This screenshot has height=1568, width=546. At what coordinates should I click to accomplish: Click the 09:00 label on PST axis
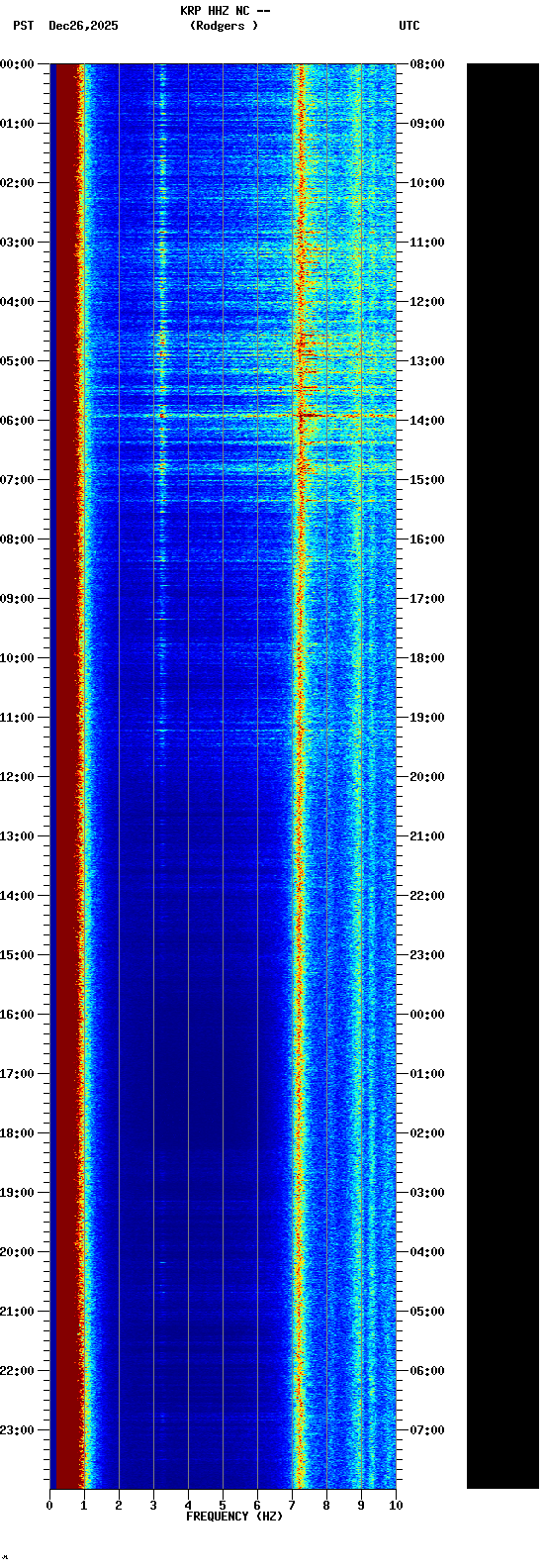point(17,599)
